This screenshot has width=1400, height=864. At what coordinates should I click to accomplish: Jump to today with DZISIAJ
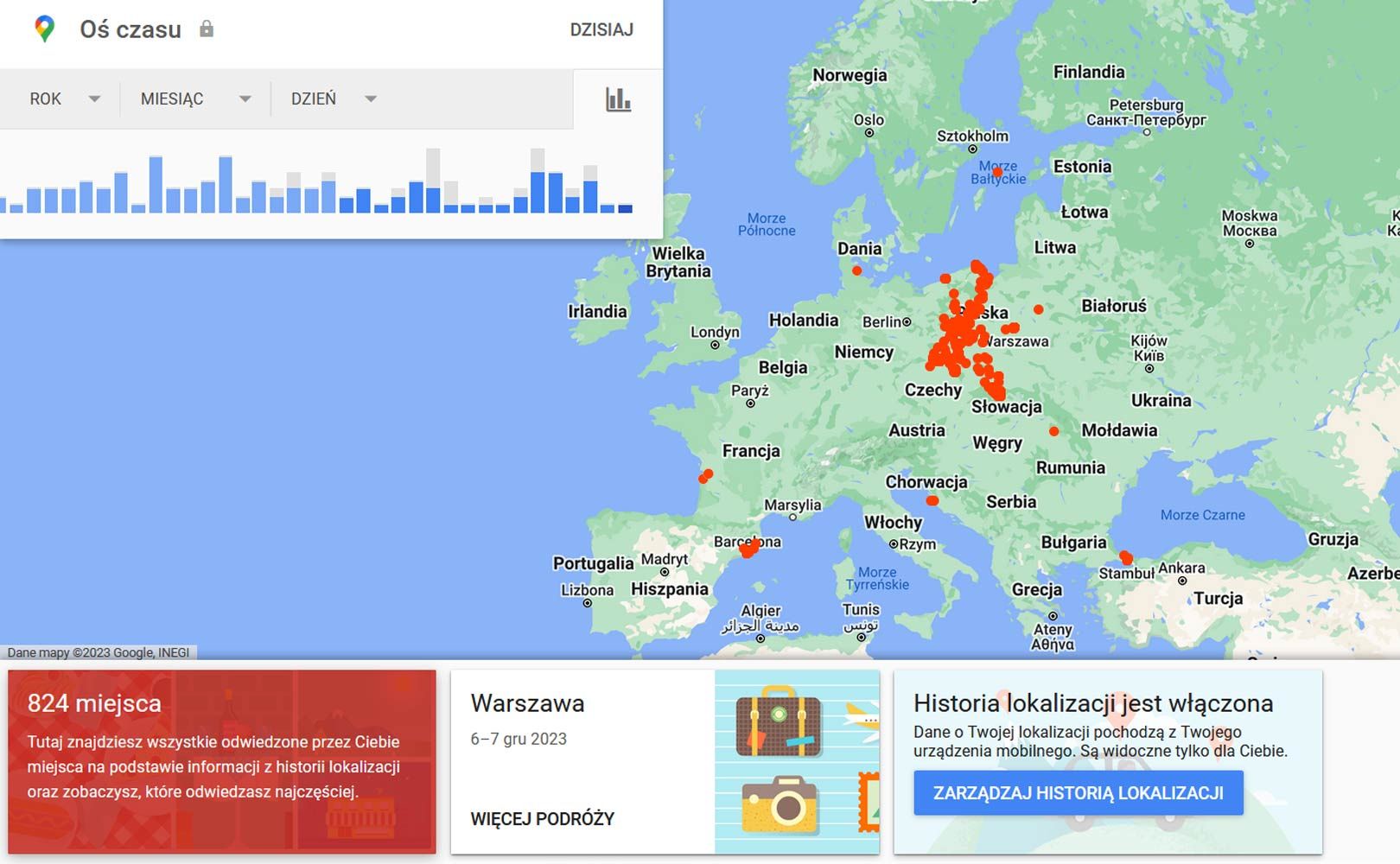601,29
